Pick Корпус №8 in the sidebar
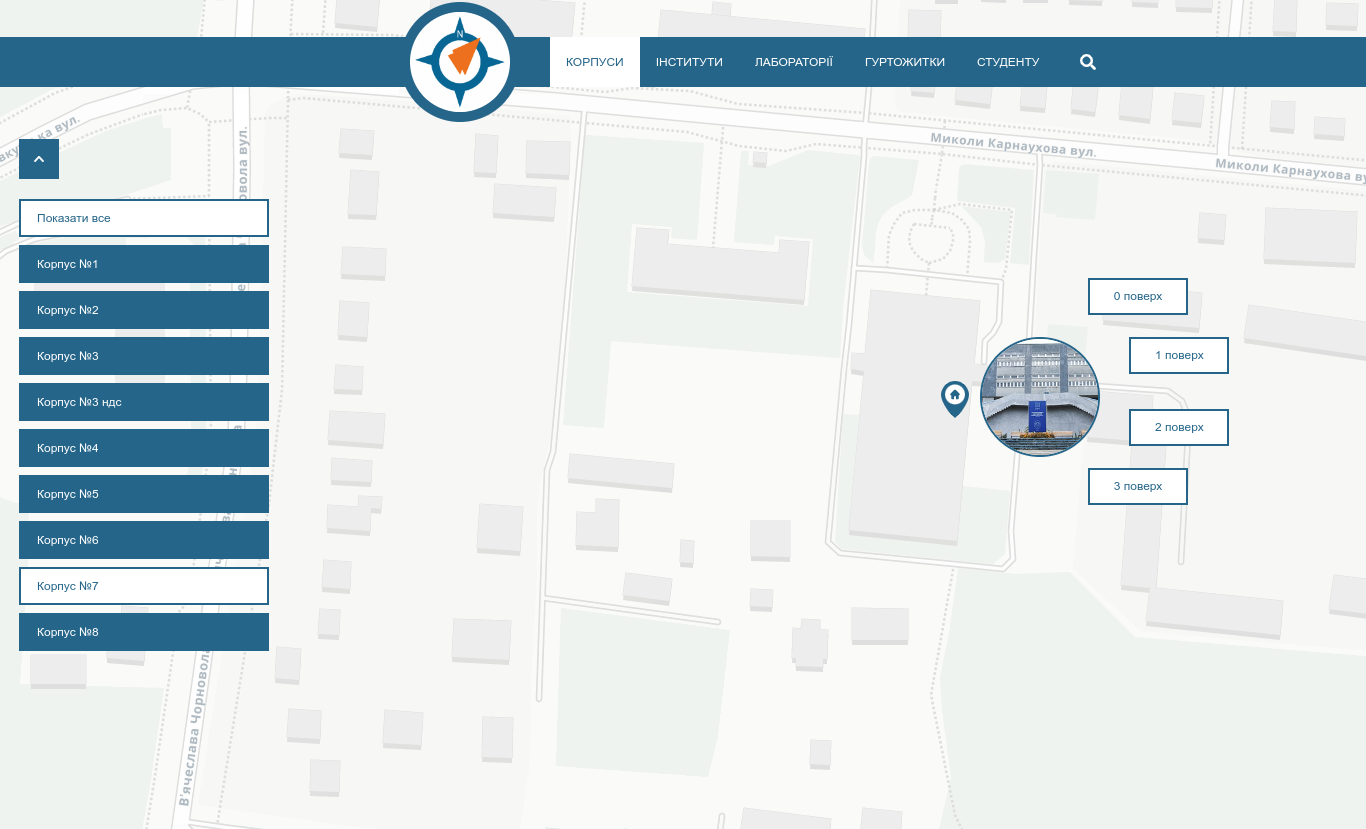 (x=144, y=632)
